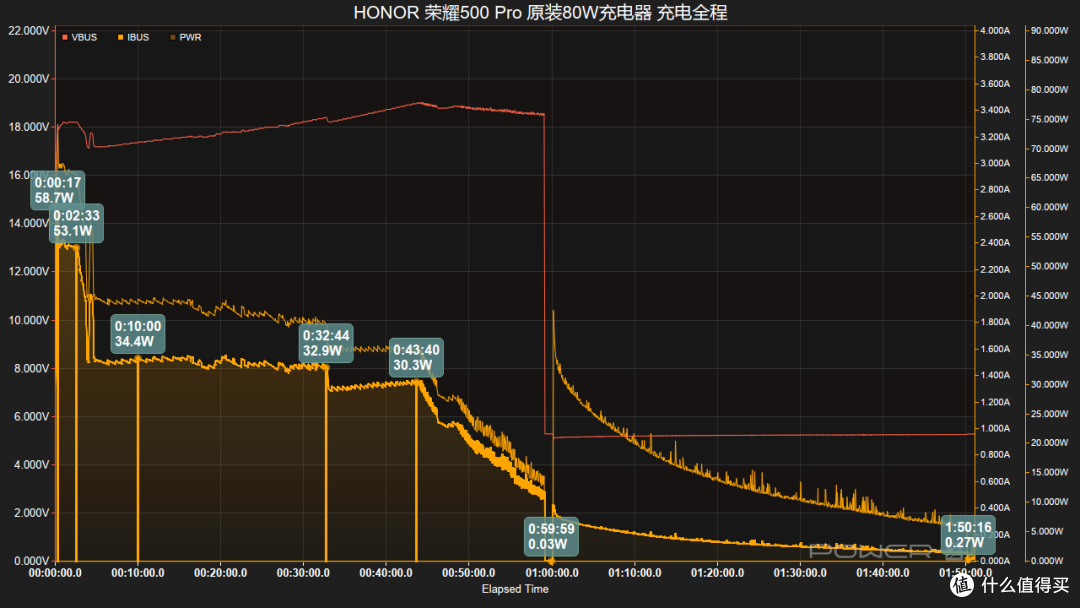This screenshot has height=608, width=1080.
Task: Click the brown PWR color swatch
Action: (x=172, y=37)
